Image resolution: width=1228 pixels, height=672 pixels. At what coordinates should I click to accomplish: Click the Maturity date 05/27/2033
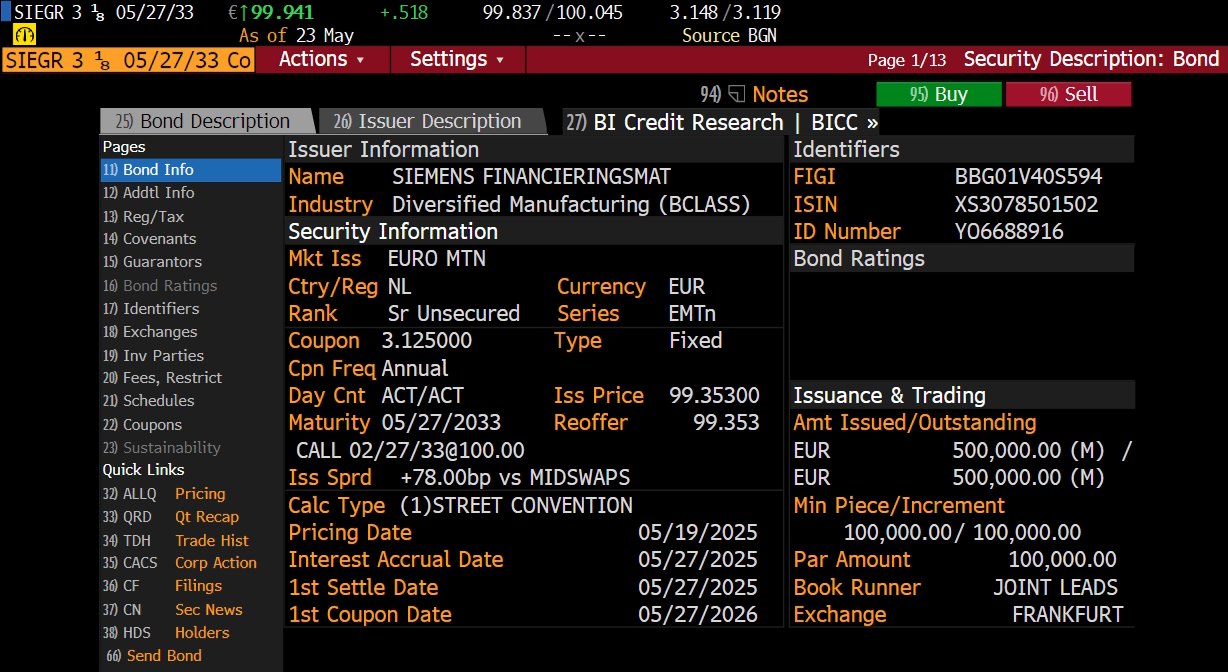[x=441, y=423]
